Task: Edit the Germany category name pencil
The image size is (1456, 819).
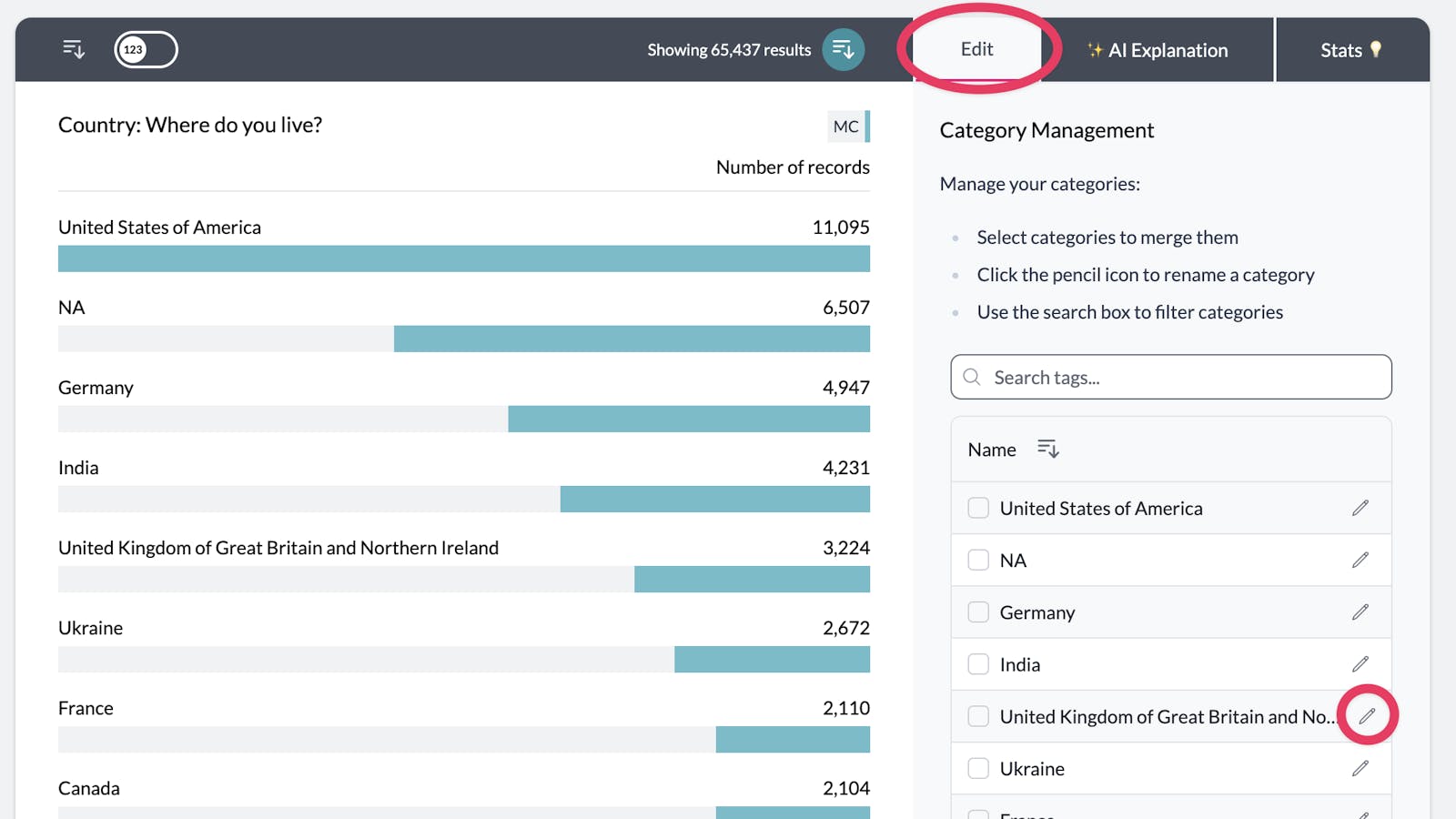Action: click(x=1360, y=612)
